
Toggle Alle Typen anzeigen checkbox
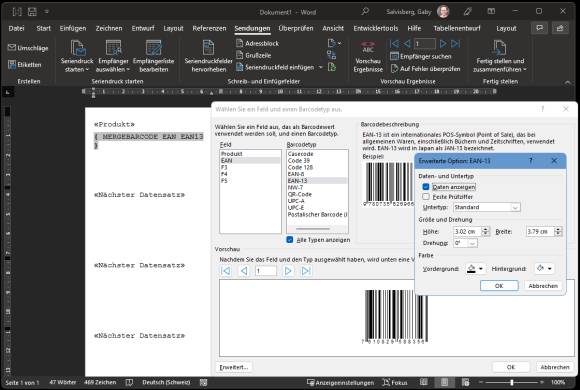290,240
